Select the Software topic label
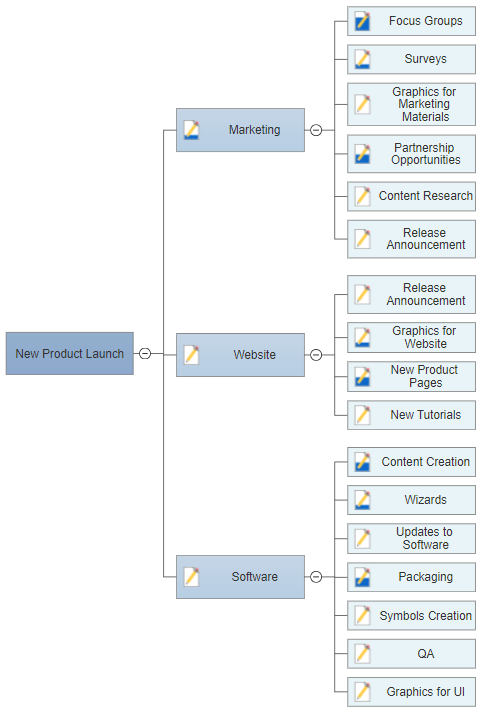Image resolution: width=488 pixels, height=713 pixels. coord(254,577)
